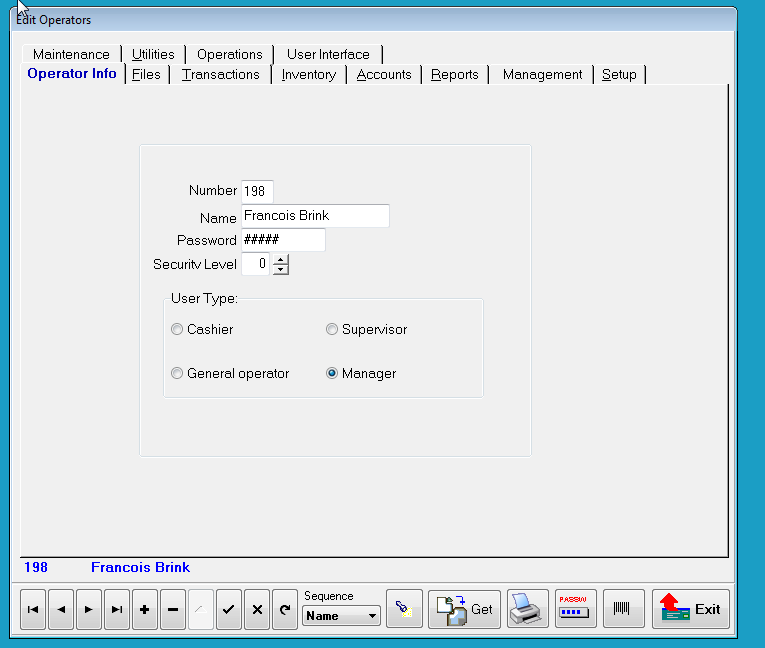Click the Get button

(465, 609)
